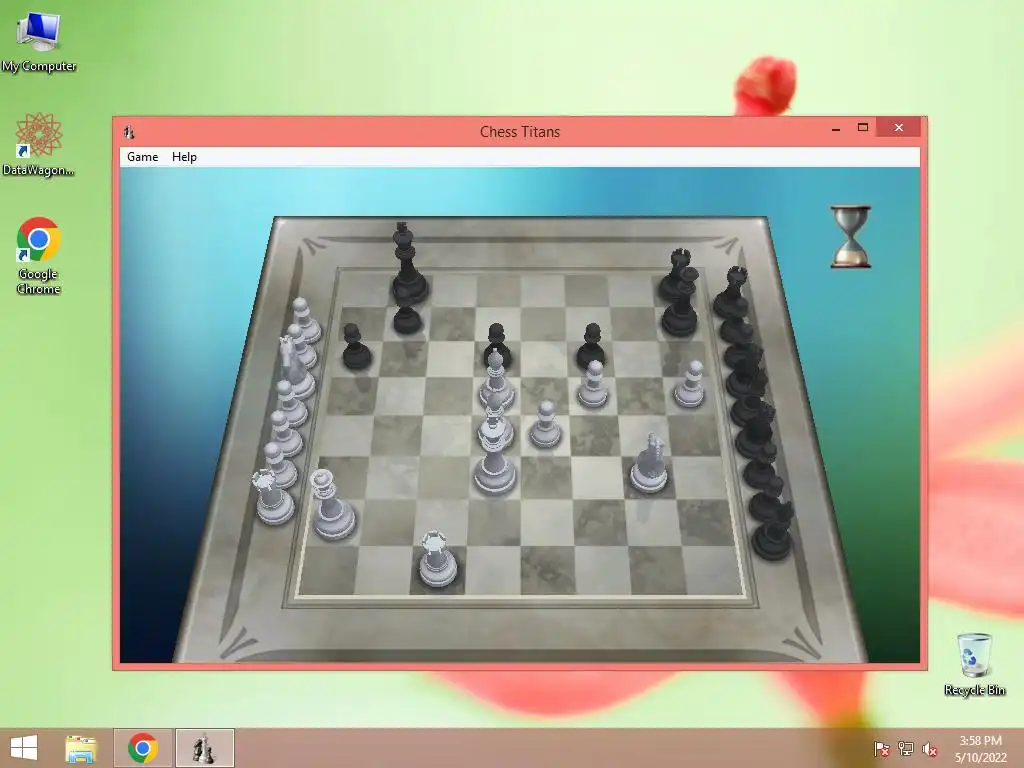Switch to Chess Titans taskbar button

point(204,748)
